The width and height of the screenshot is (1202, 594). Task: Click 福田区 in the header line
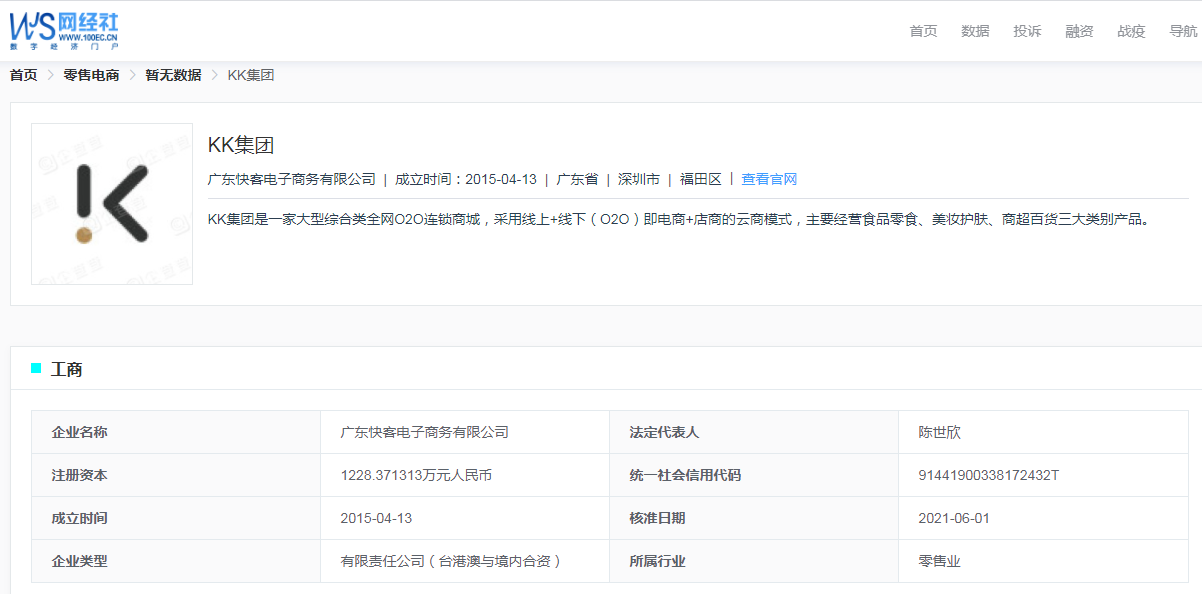click(701, 179)
